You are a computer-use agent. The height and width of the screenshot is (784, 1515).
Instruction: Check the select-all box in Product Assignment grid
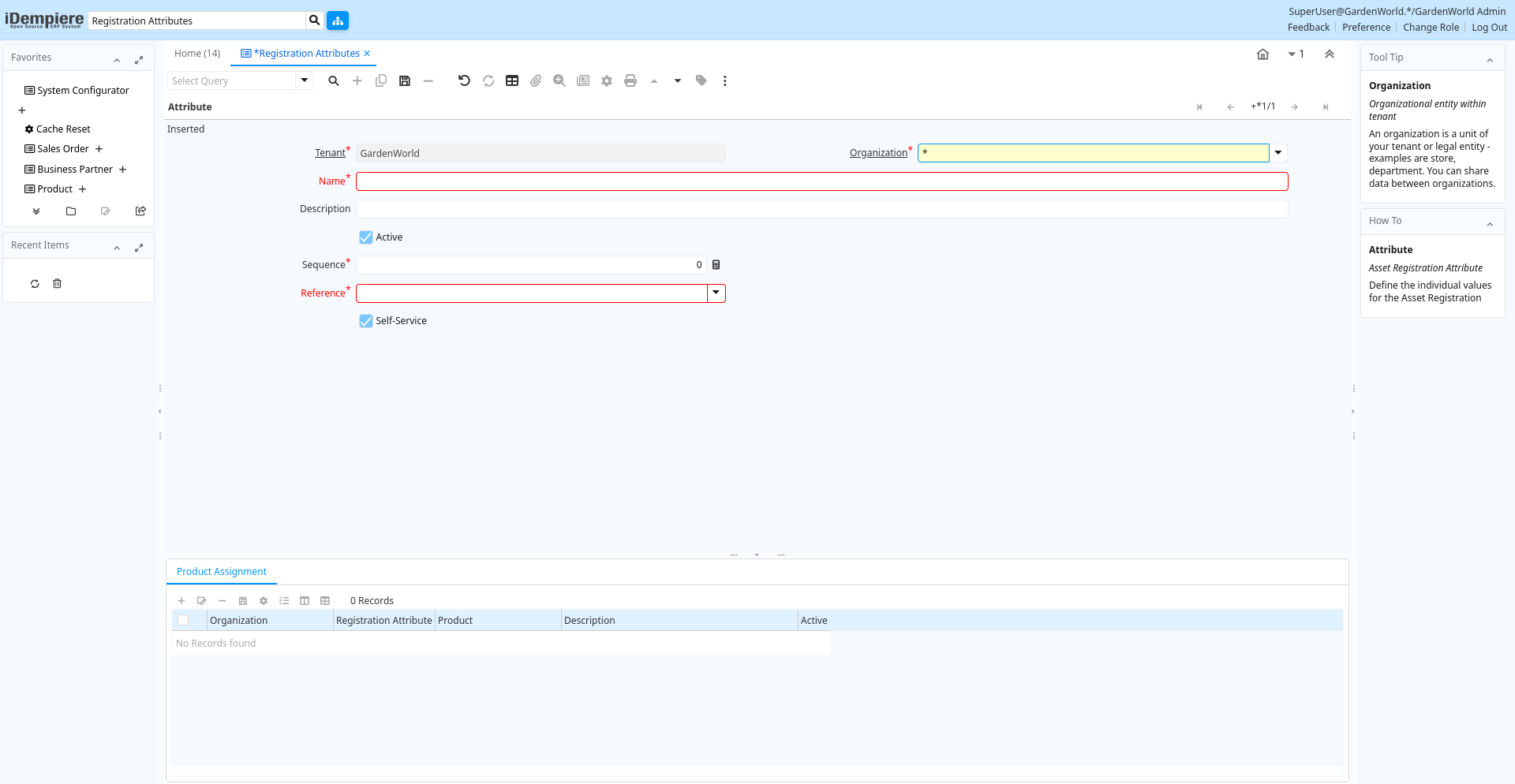183,621
